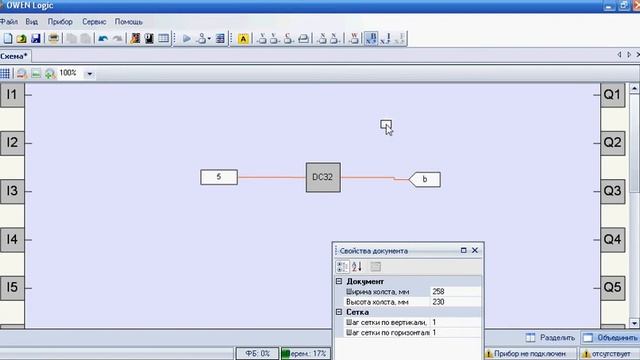Select the DC32 function block

pyautogui.click(x=323, y=177)
